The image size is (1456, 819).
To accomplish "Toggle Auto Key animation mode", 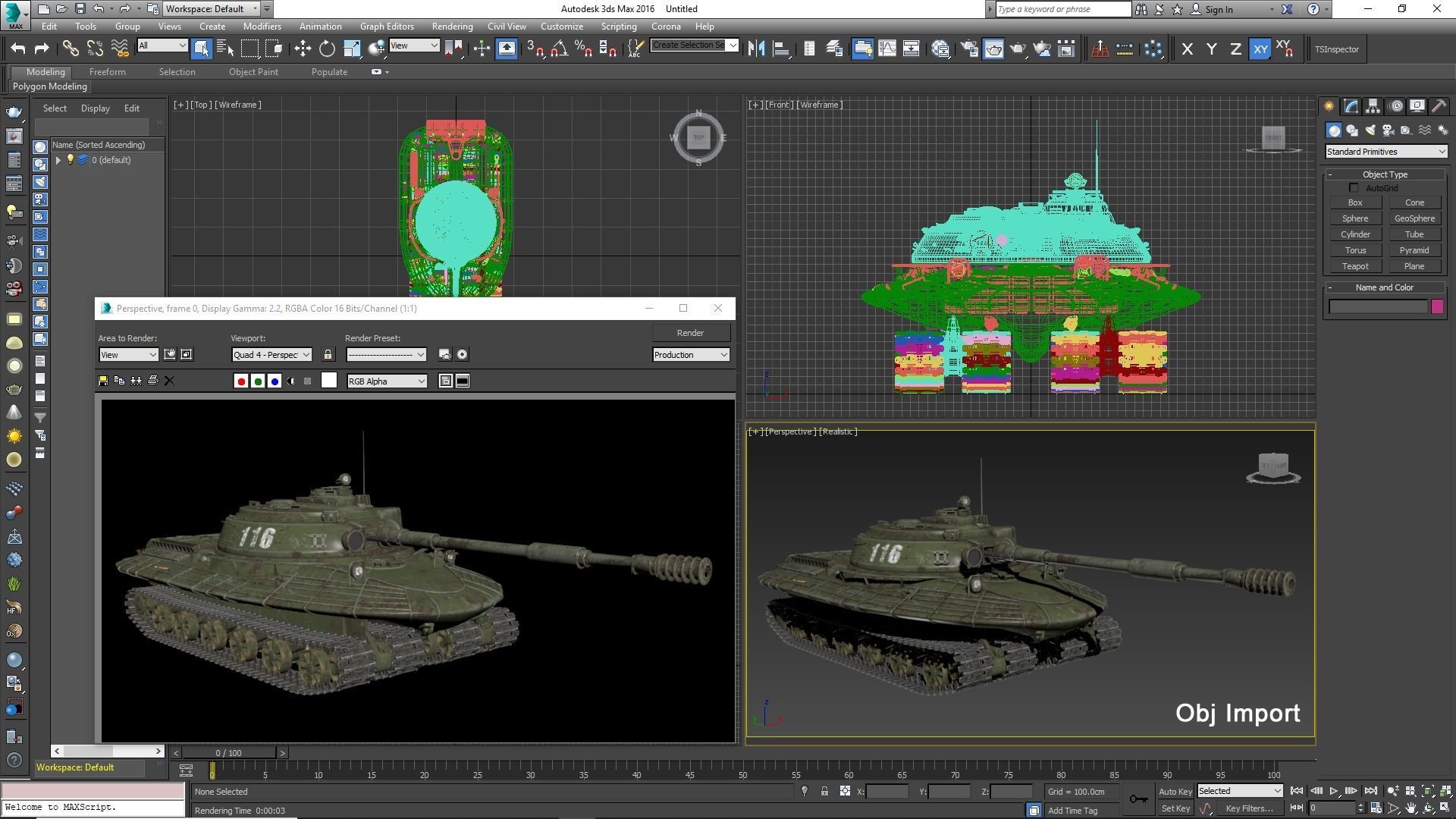I will 1175,791.
